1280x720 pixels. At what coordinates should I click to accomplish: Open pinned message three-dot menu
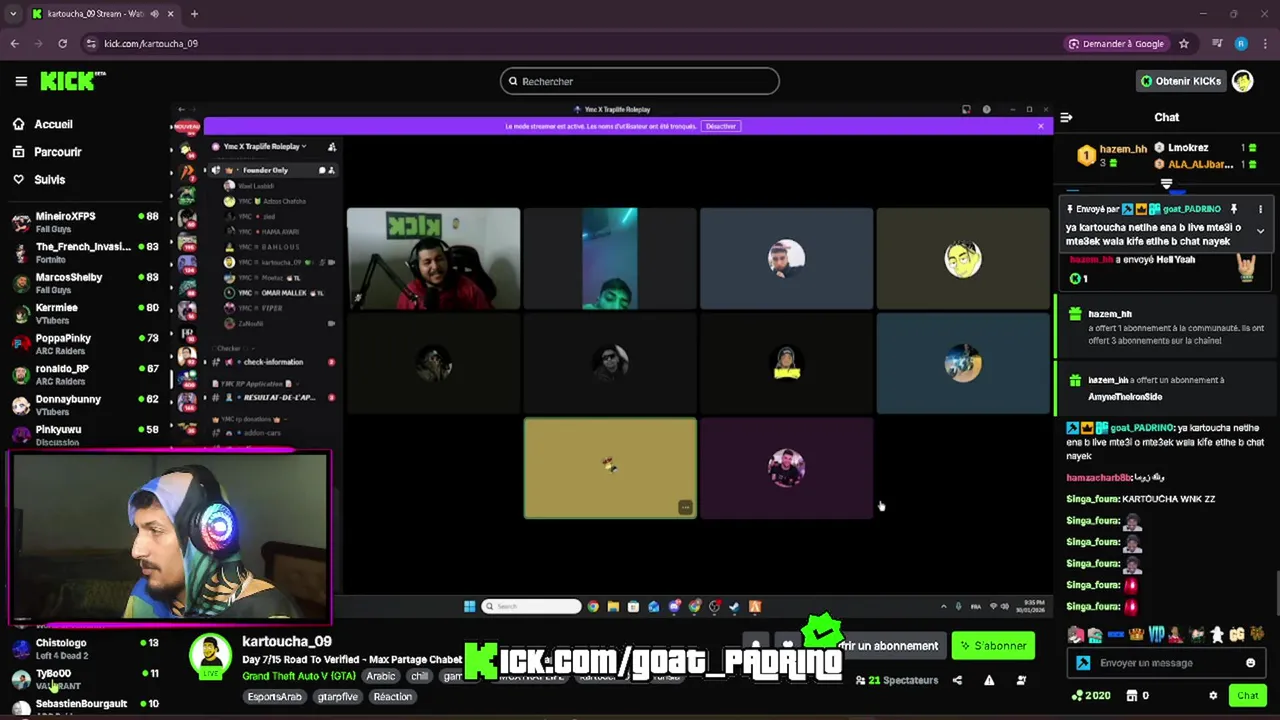pos(1260,209)
